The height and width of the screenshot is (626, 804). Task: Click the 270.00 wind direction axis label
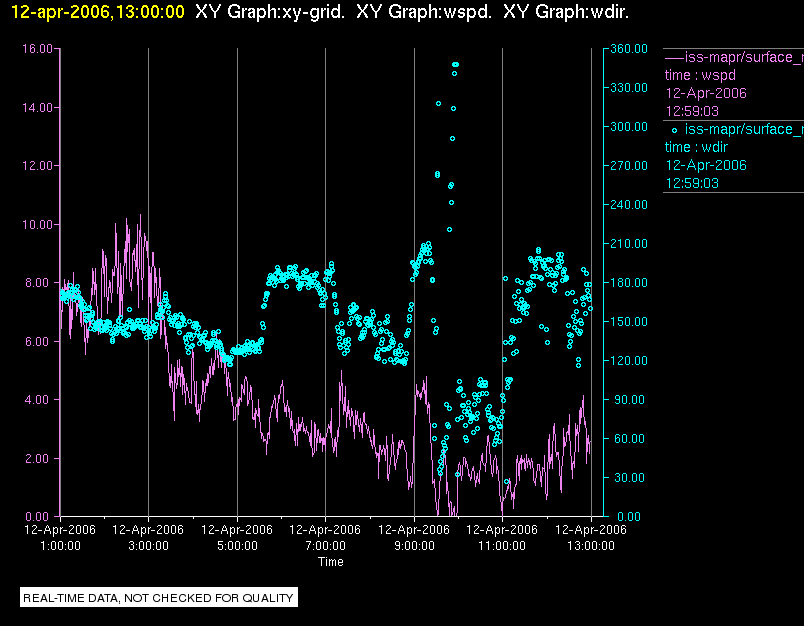point(629,166)
